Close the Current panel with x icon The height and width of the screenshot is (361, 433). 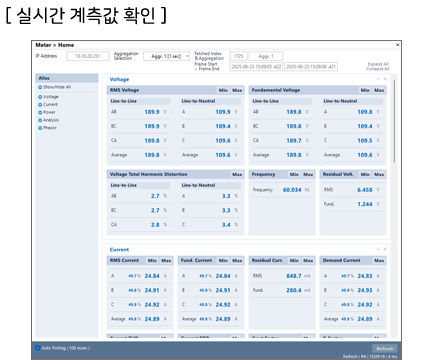pos(385,249)
